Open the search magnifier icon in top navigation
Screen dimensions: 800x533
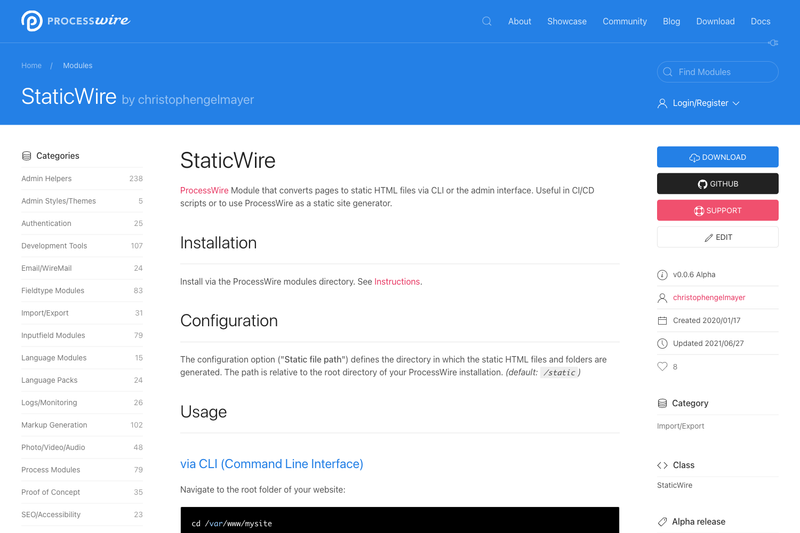(487, 21)
